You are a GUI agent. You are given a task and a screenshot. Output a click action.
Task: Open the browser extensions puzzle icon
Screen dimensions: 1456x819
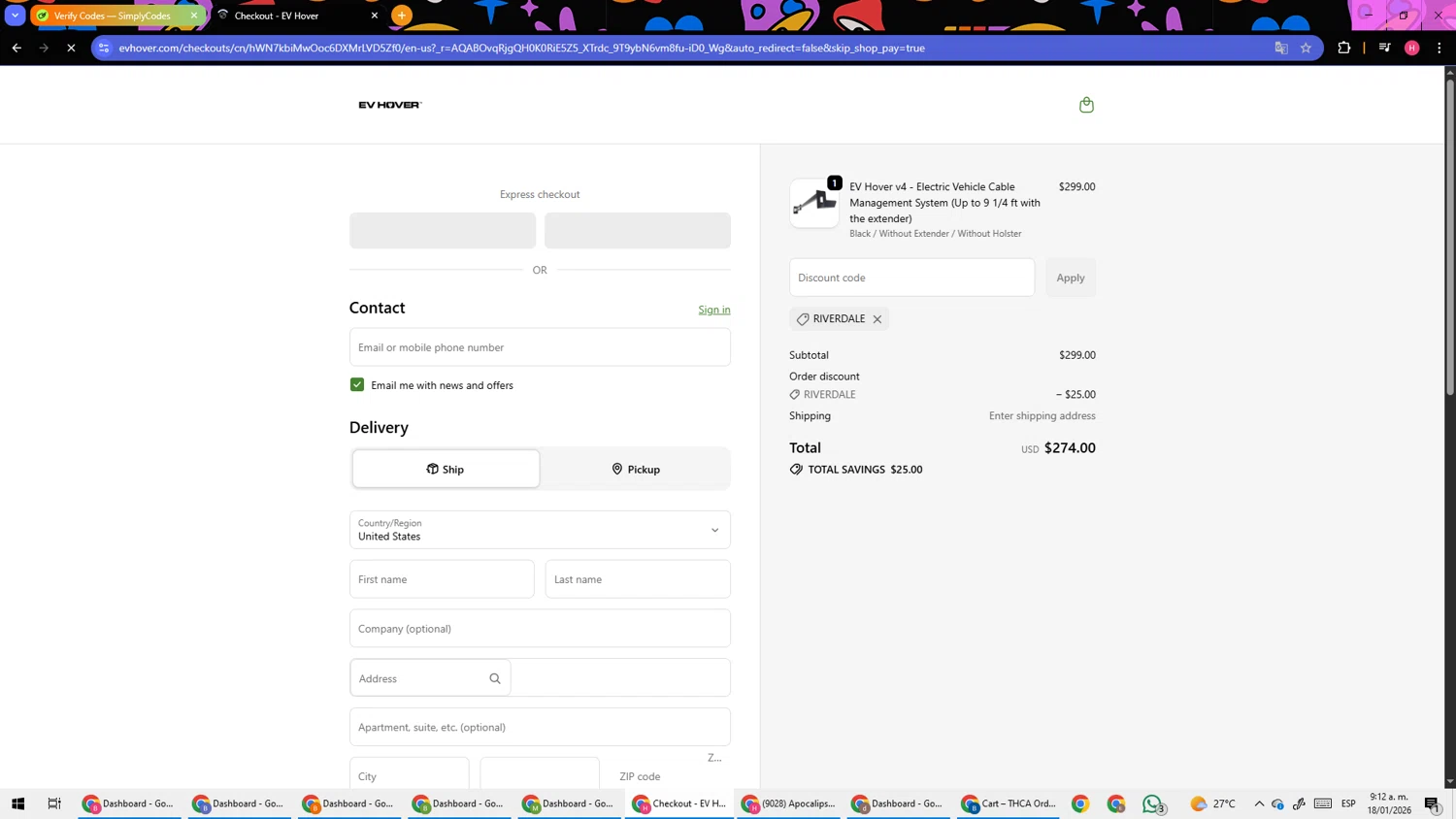point(1344,48)
